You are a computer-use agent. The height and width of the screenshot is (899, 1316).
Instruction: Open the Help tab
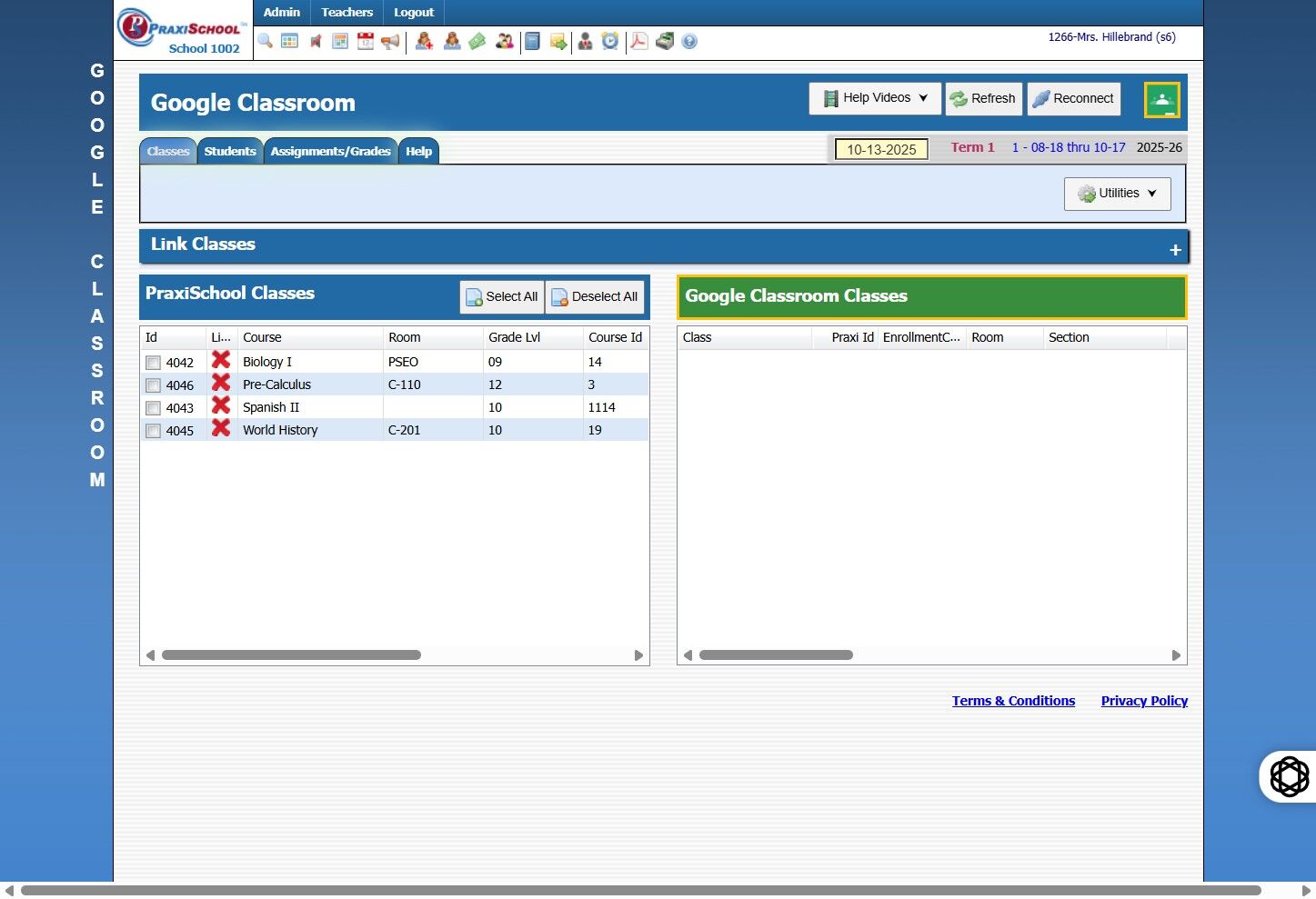click(x=419, y=151)
